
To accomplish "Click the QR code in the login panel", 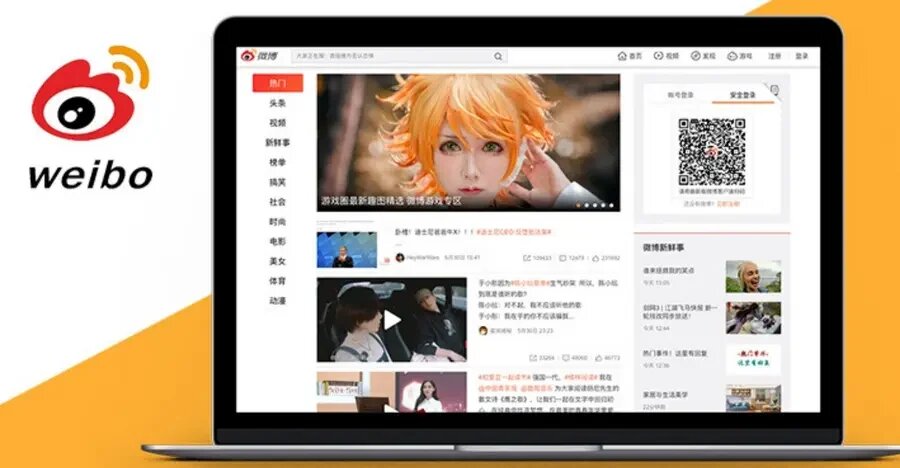I will point(712,152).
